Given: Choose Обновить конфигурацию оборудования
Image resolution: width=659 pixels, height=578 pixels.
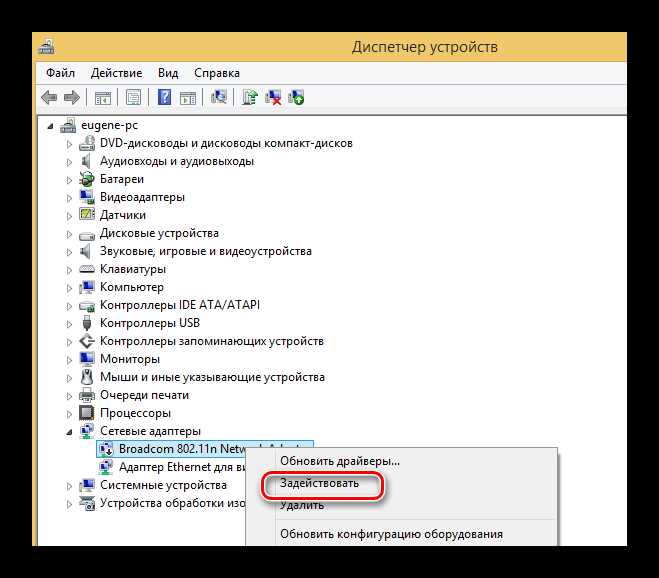Looking at the screenshot, I should pos(391,534).
